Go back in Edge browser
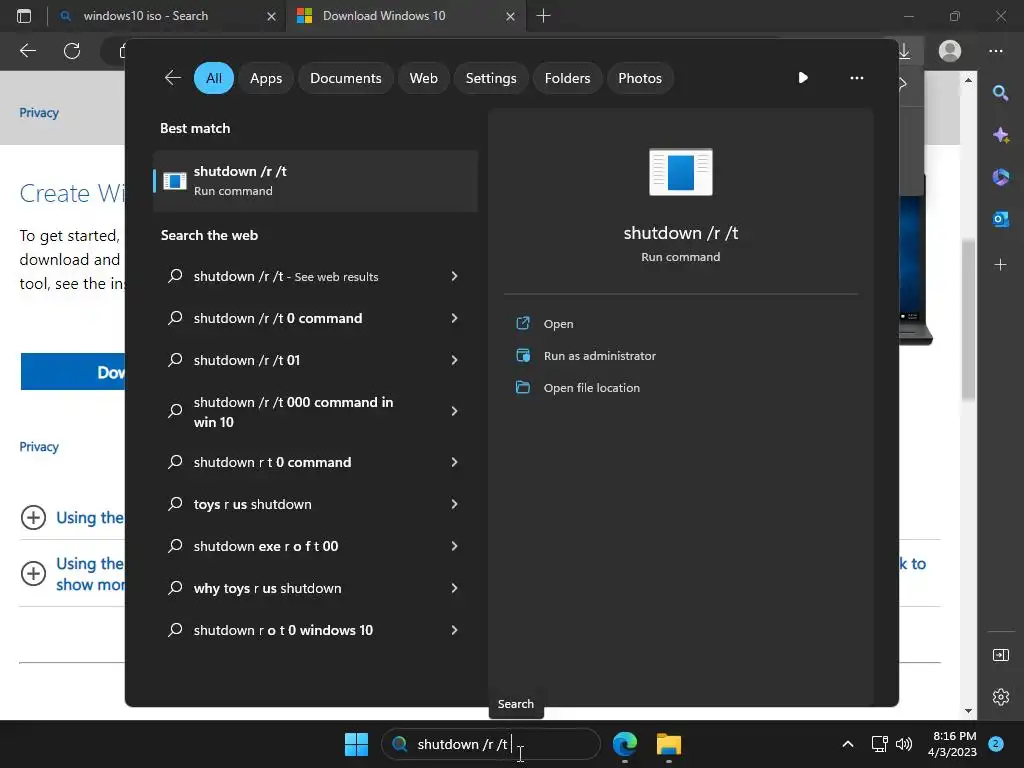The image size is (1024, 768). pos(27,50)
